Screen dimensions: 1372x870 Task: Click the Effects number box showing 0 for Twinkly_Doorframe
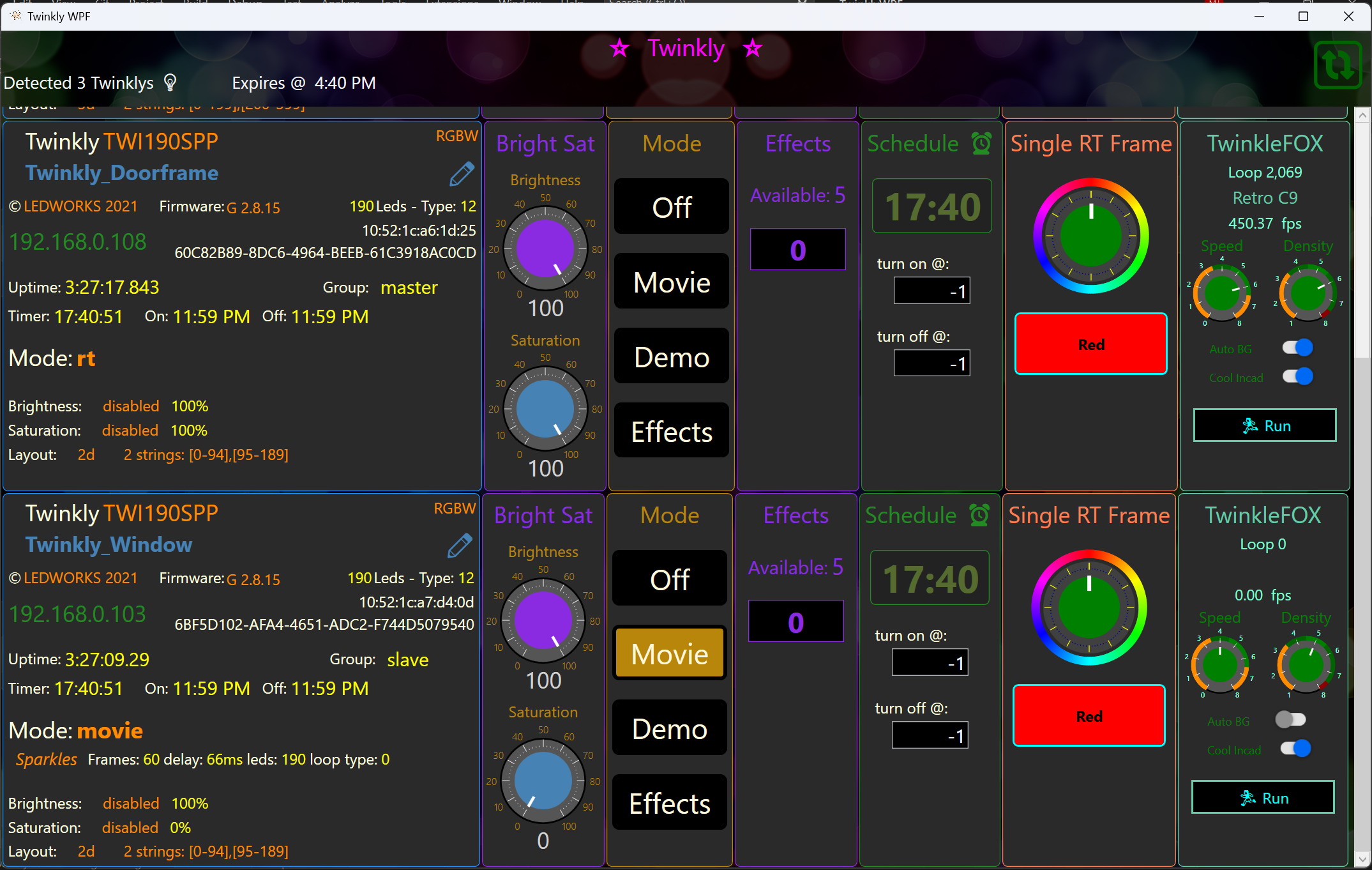point(797,250)
